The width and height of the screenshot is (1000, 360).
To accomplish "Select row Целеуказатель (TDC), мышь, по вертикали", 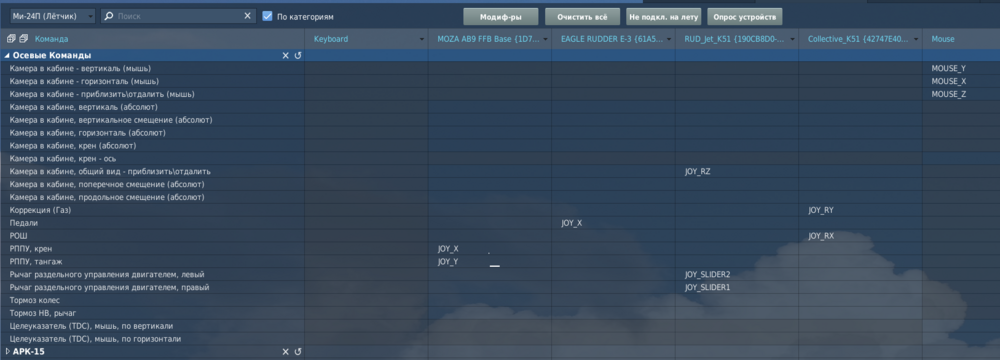I will click(152, 326).
